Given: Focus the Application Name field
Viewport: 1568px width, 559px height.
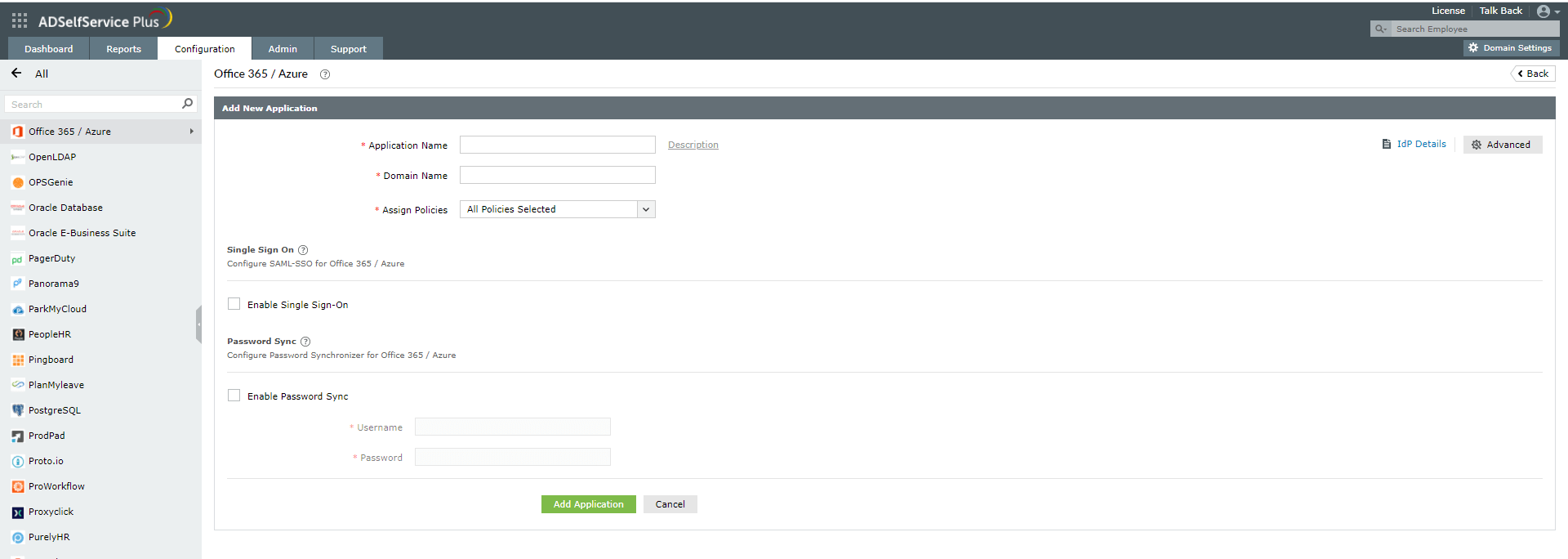Looking at the screenshot, I should coord(557,145).
